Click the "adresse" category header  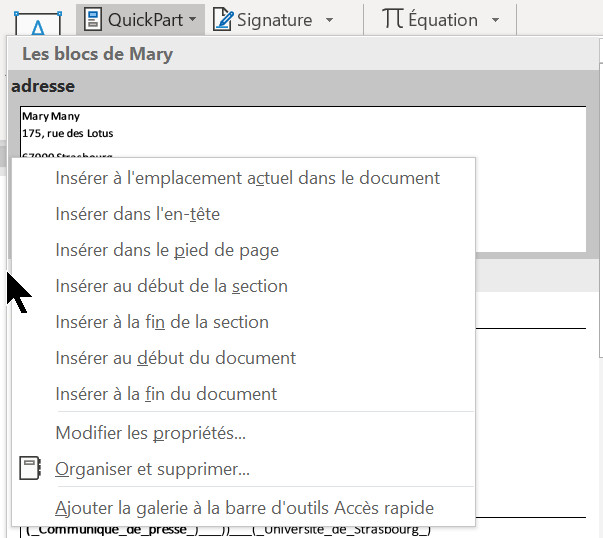point(43,87)
